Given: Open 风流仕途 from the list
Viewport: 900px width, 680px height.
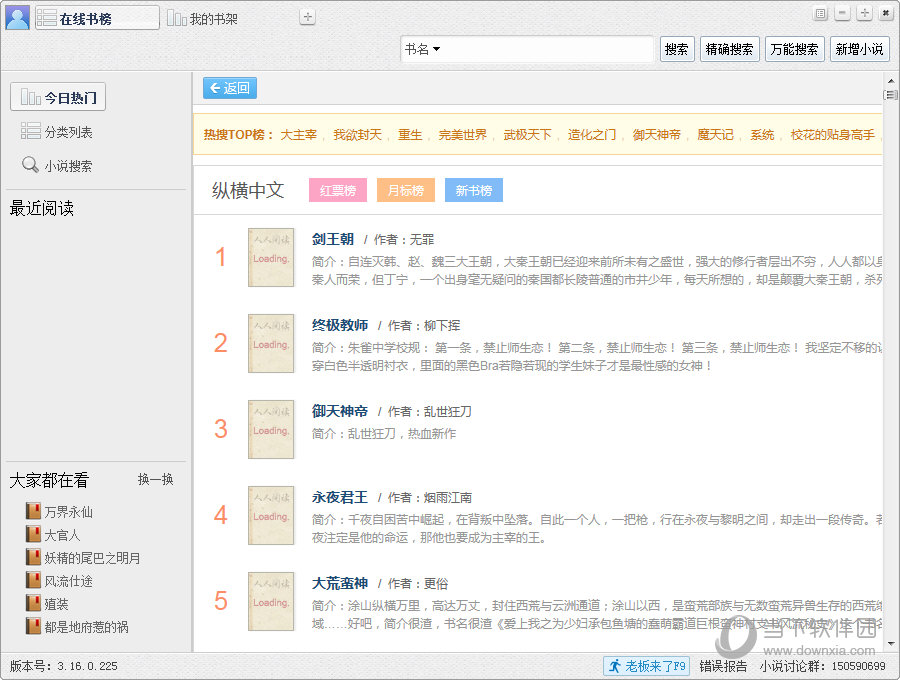Looking at the screenshot, I should 68,581.
